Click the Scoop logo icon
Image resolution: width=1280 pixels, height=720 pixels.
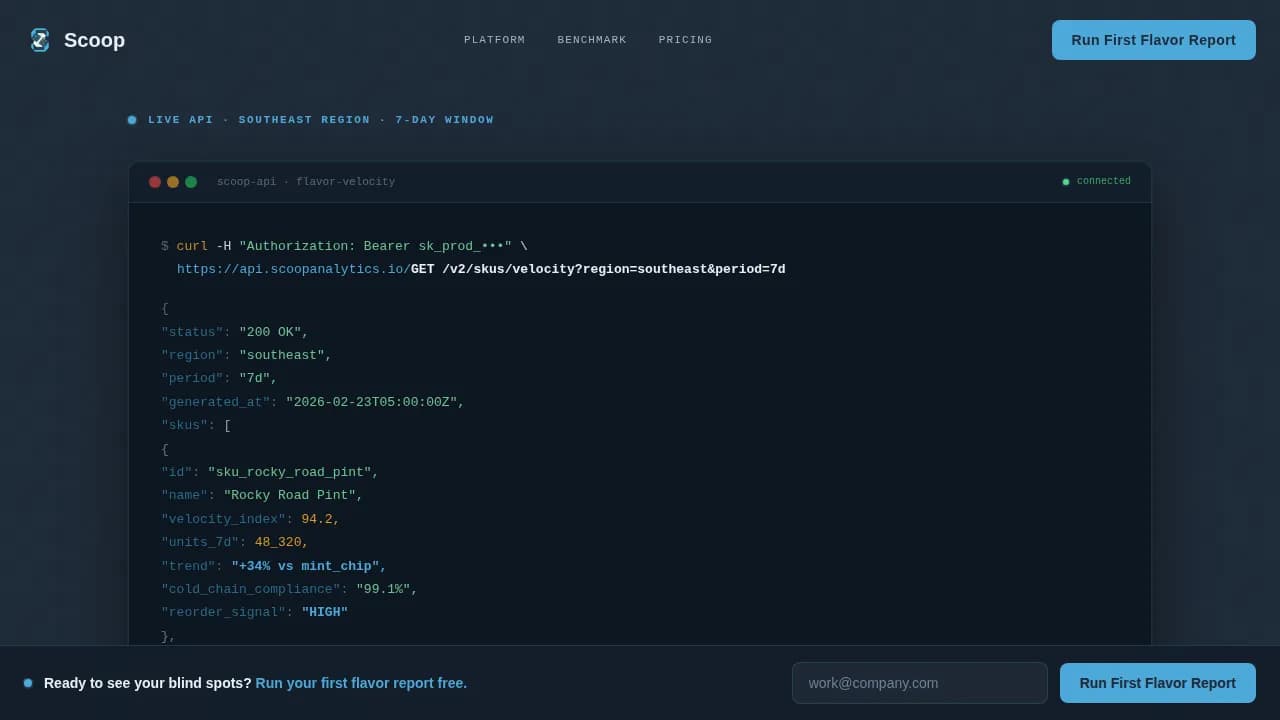pos(40,40)
